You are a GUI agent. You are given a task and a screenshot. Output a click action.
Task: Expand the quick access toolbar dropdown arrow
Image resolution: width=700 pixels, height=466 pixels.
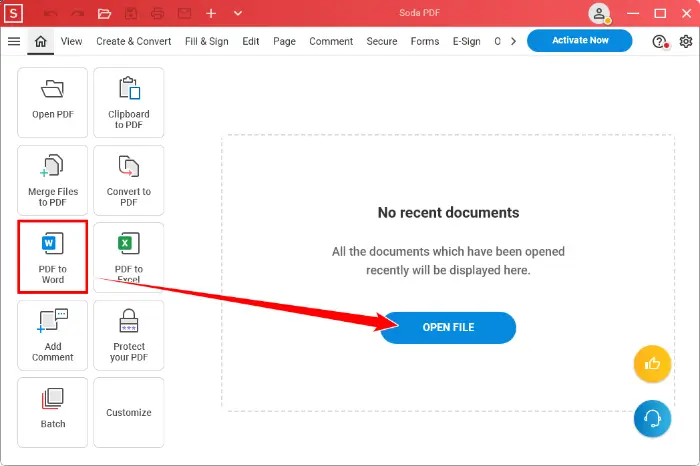pos(237,13)
